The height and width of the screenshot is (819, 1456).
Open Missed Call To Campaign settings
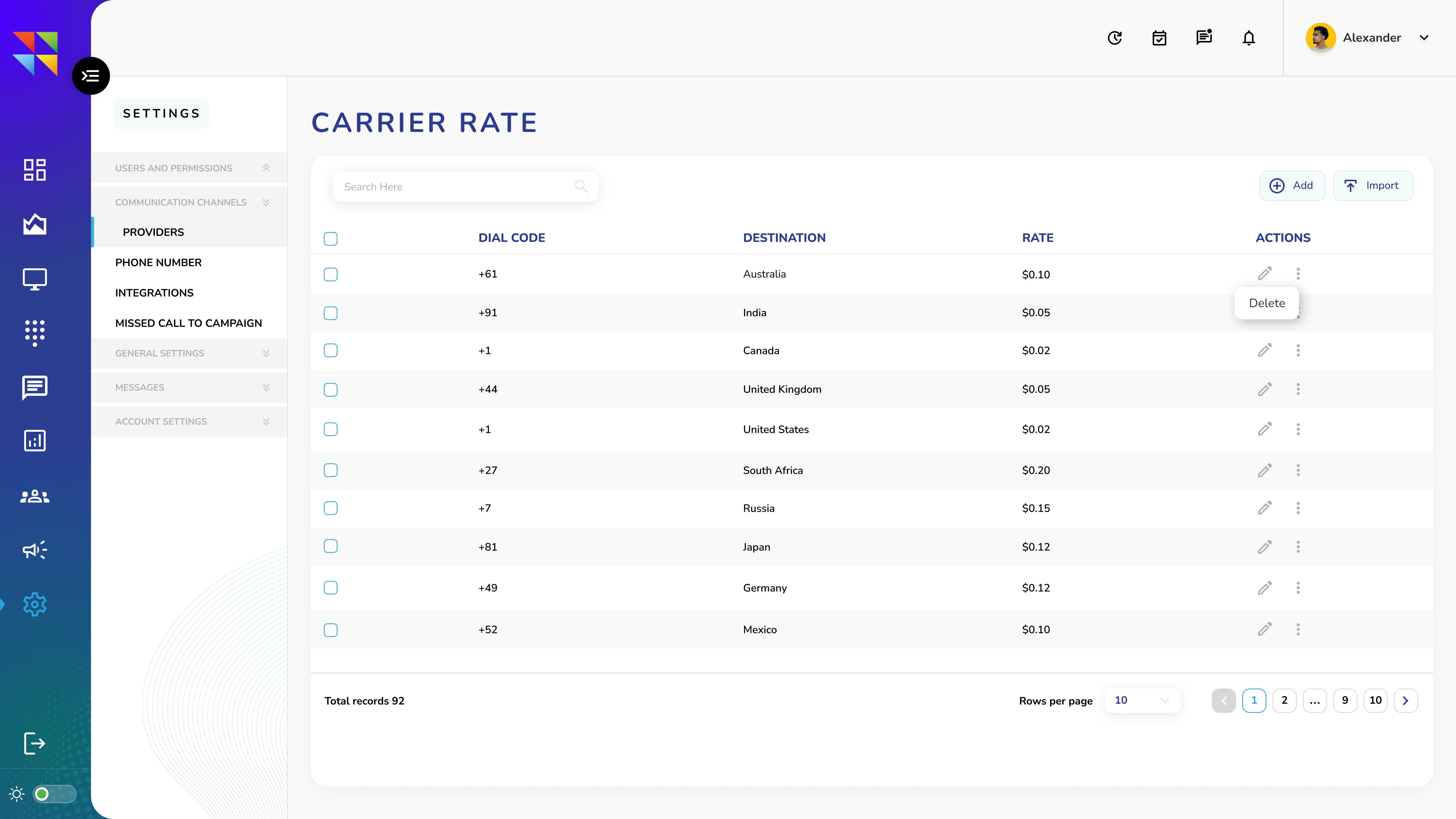(x=189, y=323)
